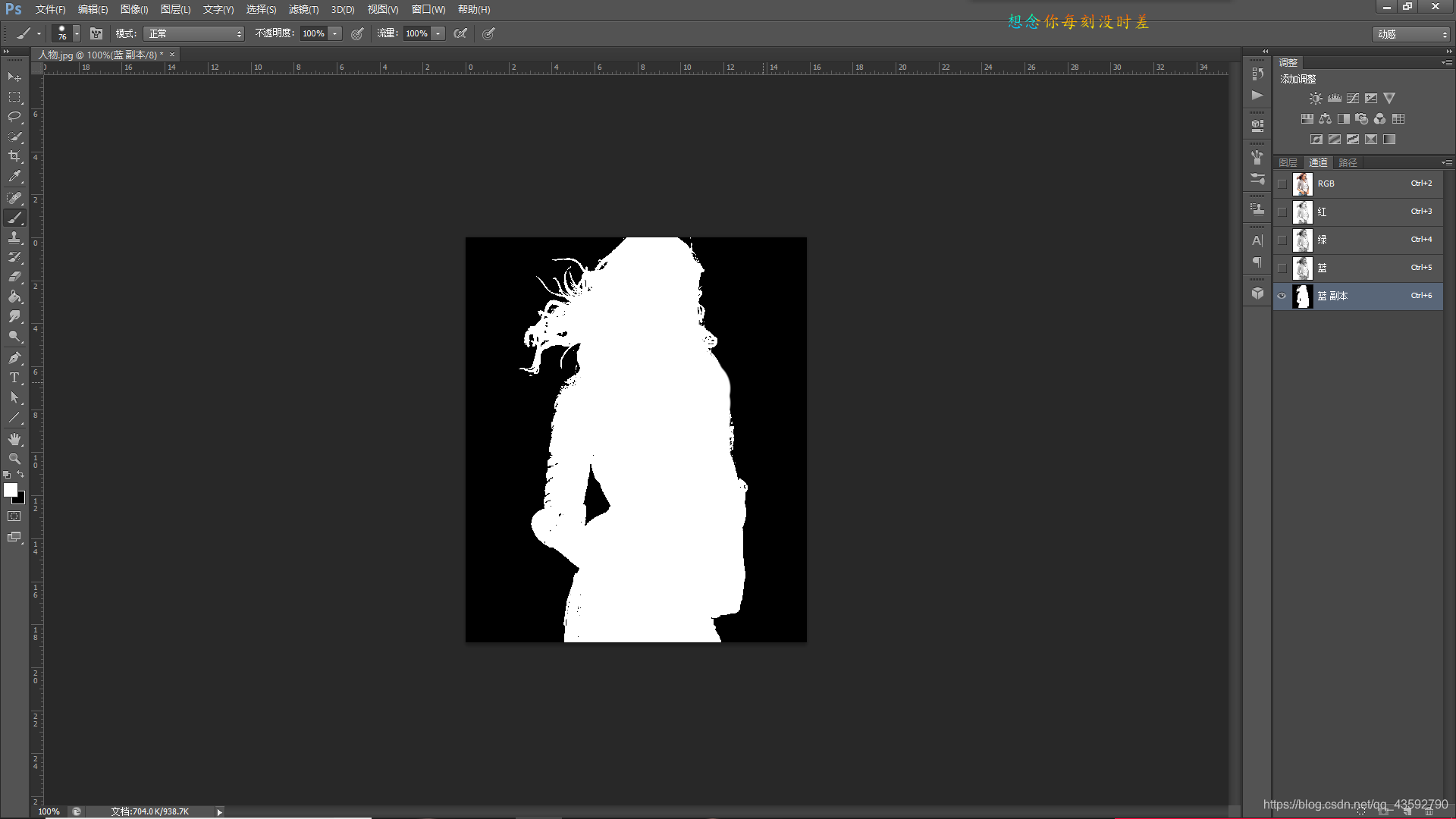Open the 模式 blend mode dropdown
The height and width of the screenshot is (819, 1456).
194,33
